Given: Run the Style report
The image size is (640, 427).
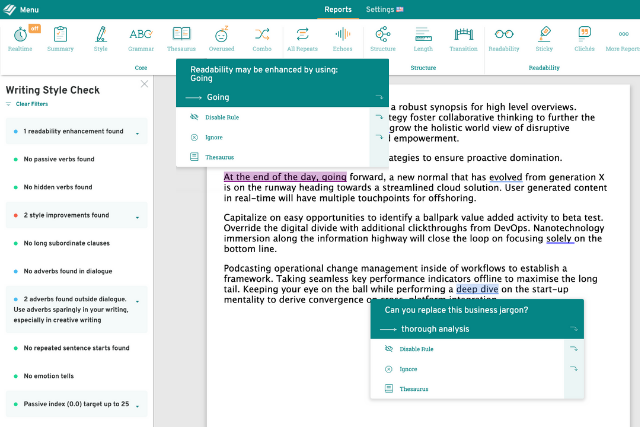Looking at the screenshot, I should click(x=100, y=39).
